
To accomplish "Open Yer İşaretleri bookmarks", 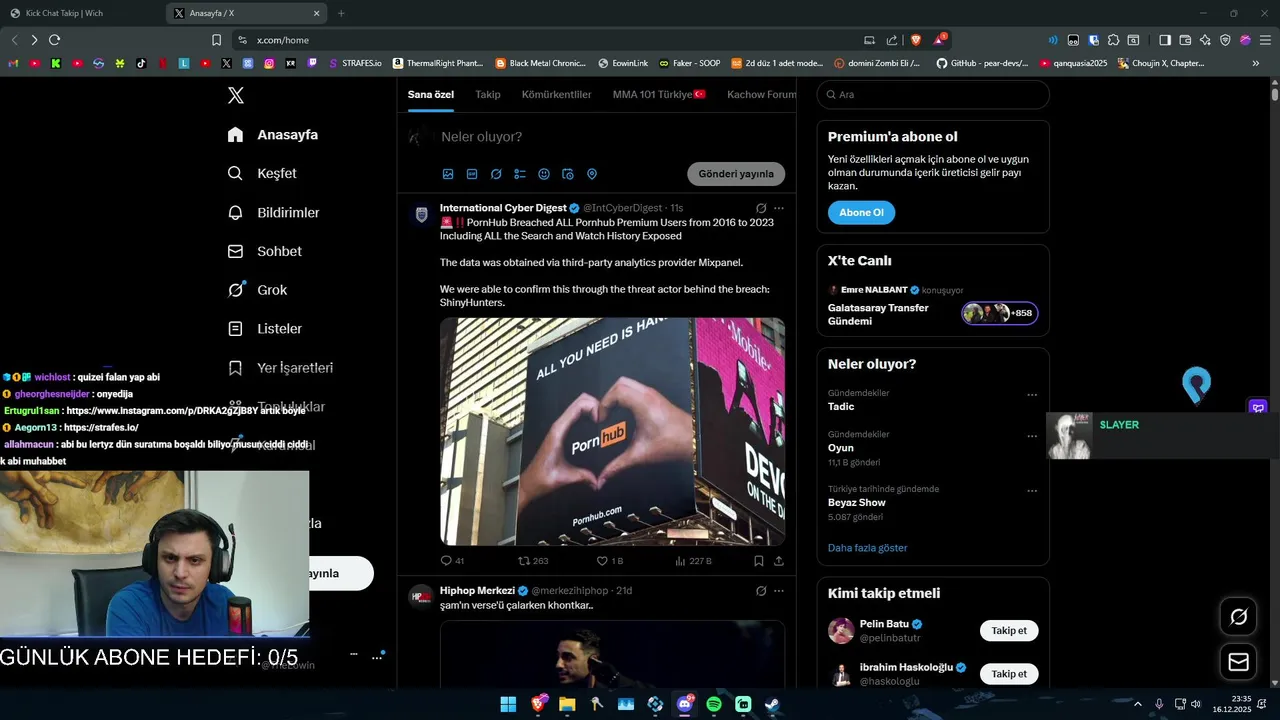I will [280, 367].
